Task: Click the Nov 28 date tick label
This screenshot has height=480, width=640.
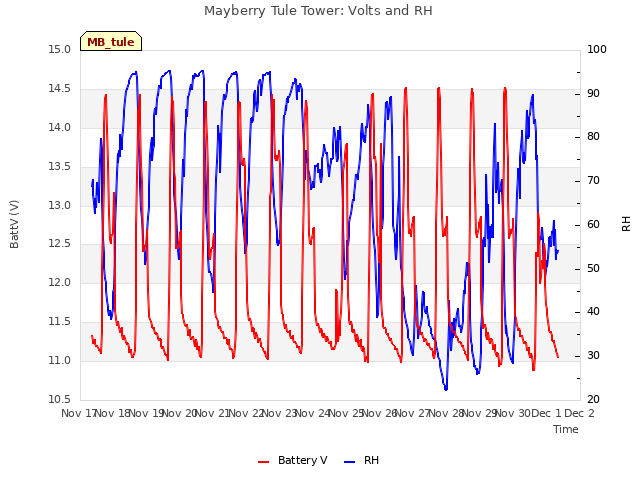Action: (446, 413)
